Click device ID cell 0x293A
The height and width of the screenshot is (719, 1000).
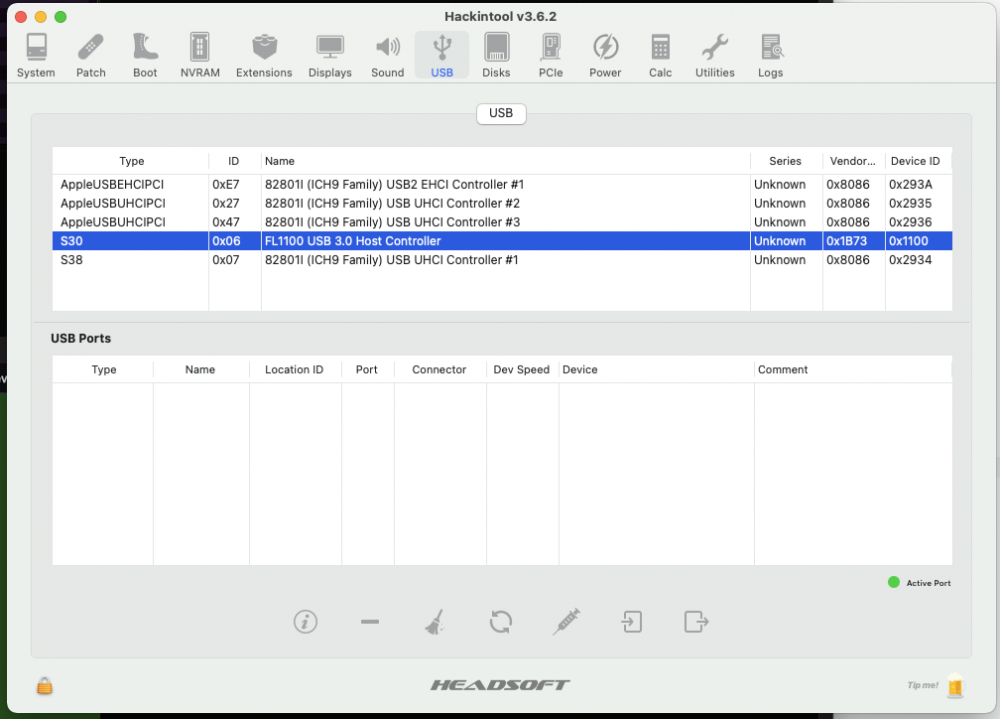coord(911,184)
